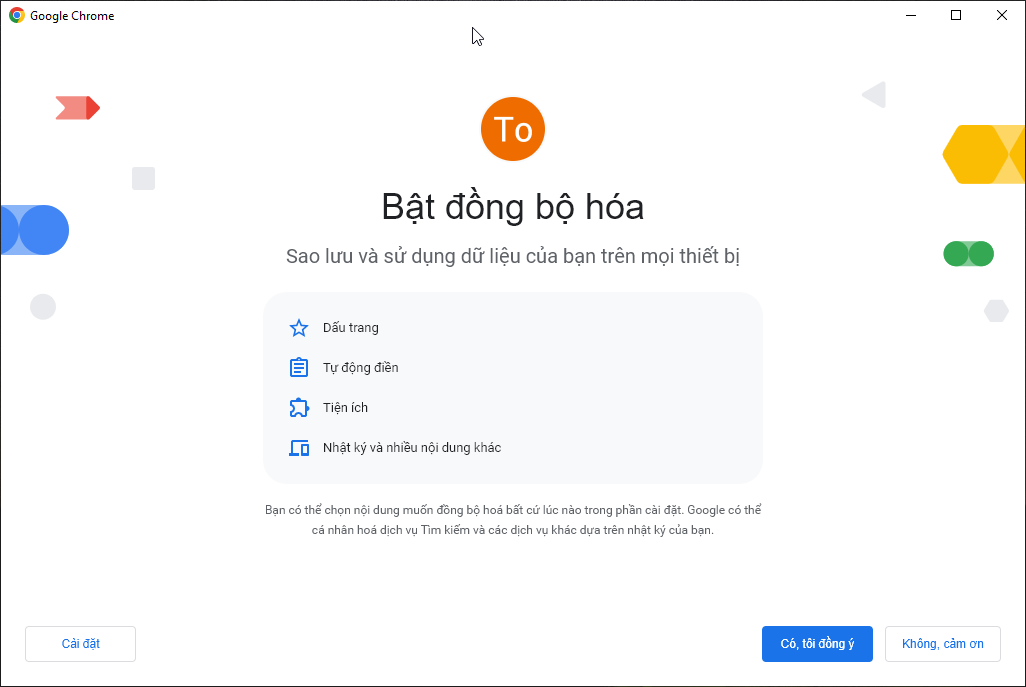The height and width of the screenshot is (687, 1026).
Task: Click the puzzle-piece extensions icon
Action: tap(298, 408)
